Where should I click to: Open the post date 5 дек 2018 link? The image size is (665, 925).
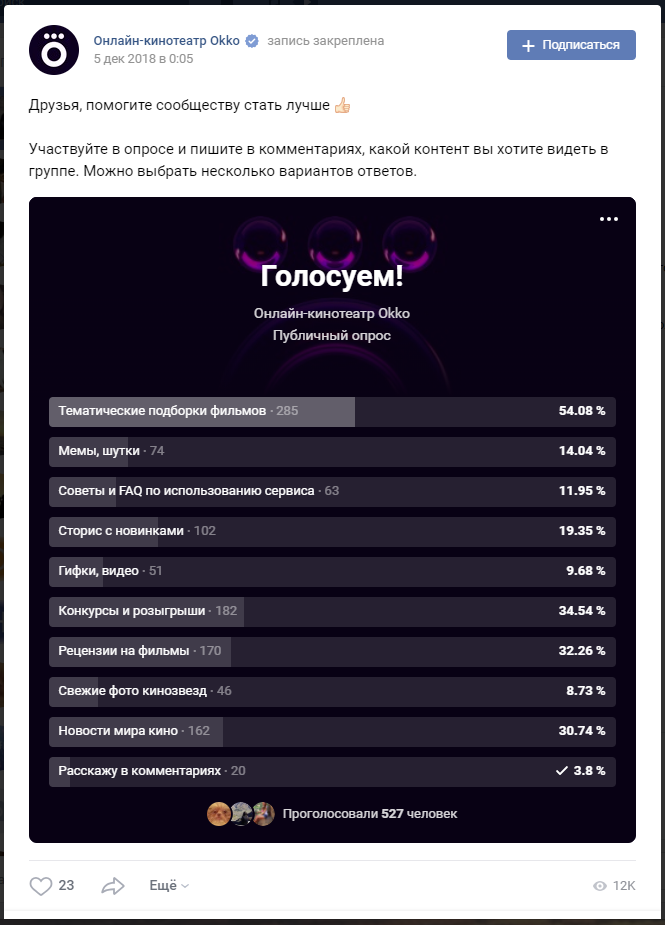click(x=143, y=59)
